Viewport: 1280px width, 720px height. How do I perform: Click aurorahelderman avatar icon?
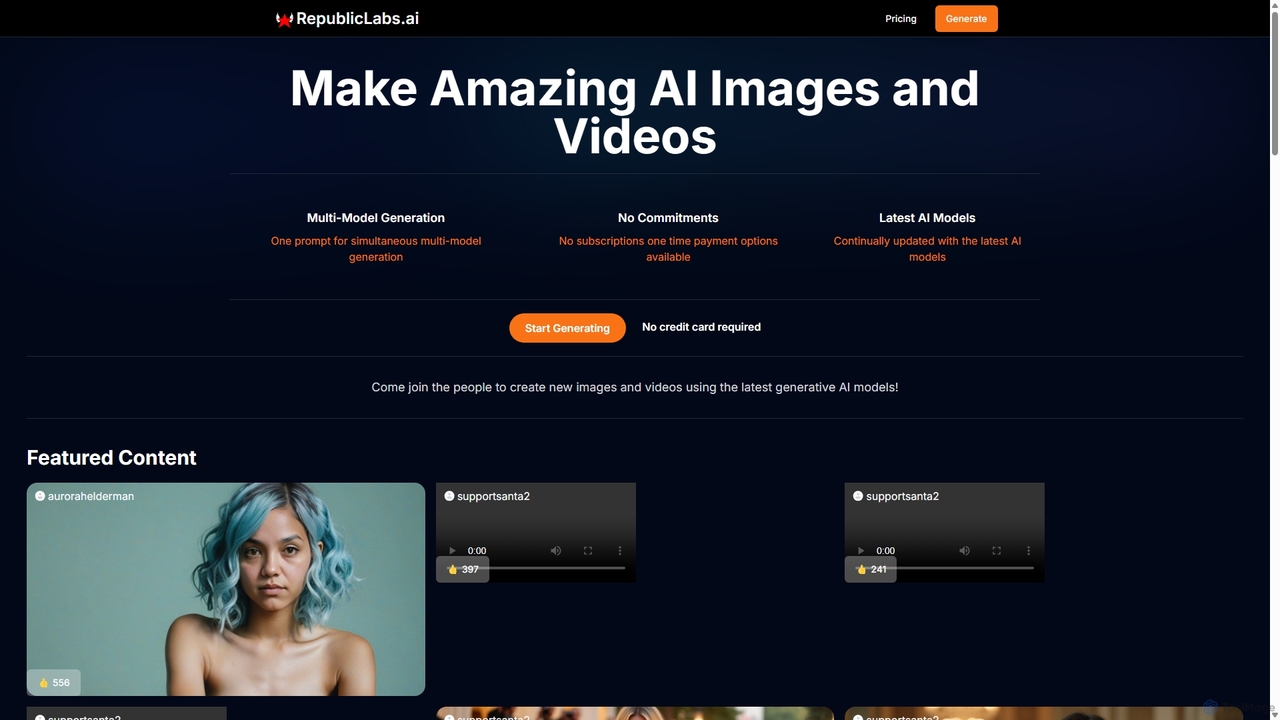tap(40, 496)
